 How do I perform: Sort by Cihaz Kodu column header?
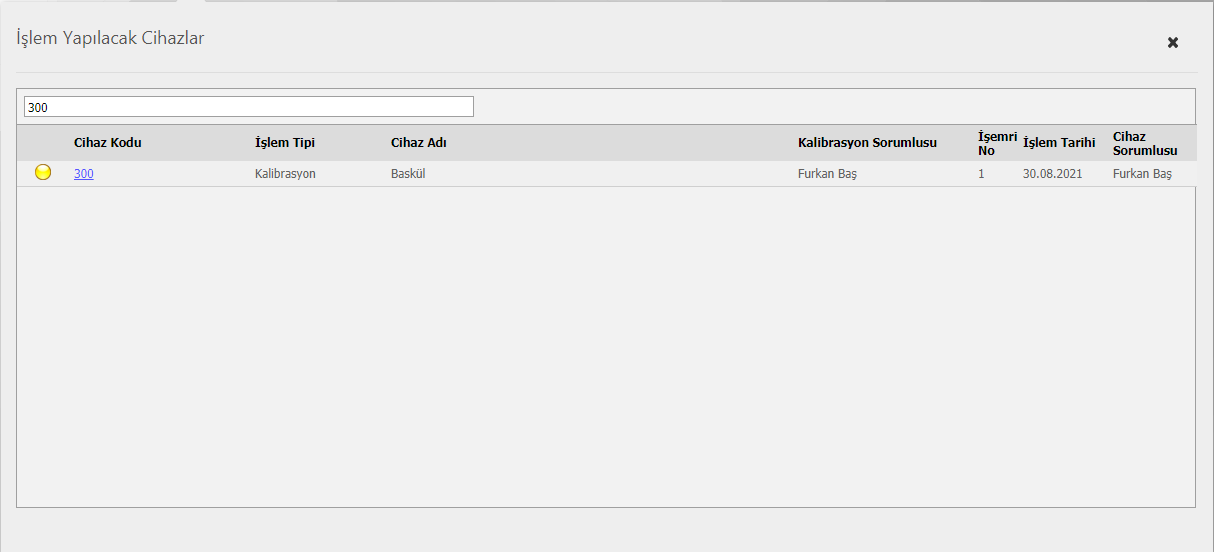click(x=108, y=143)
